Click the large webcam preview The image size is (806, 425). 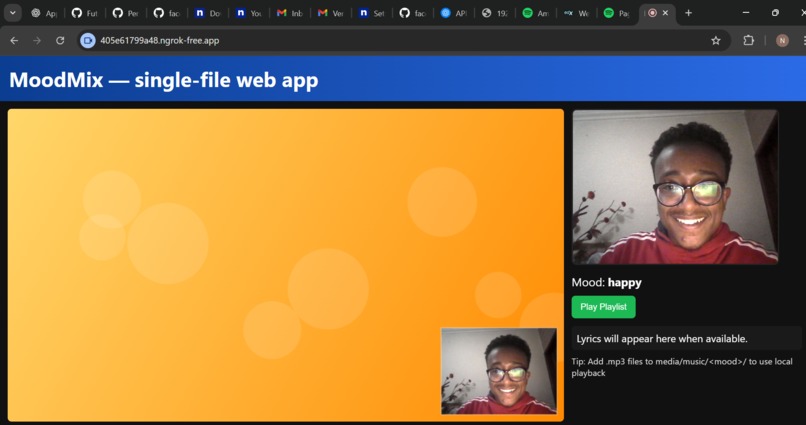[x=675, y=187]
